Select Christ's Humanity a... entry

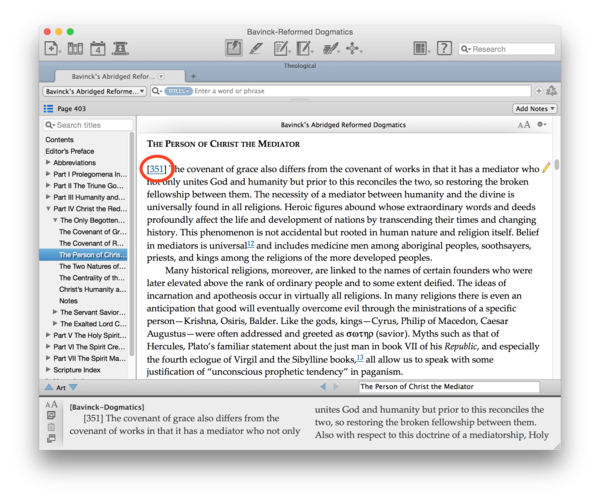point(92,289)
